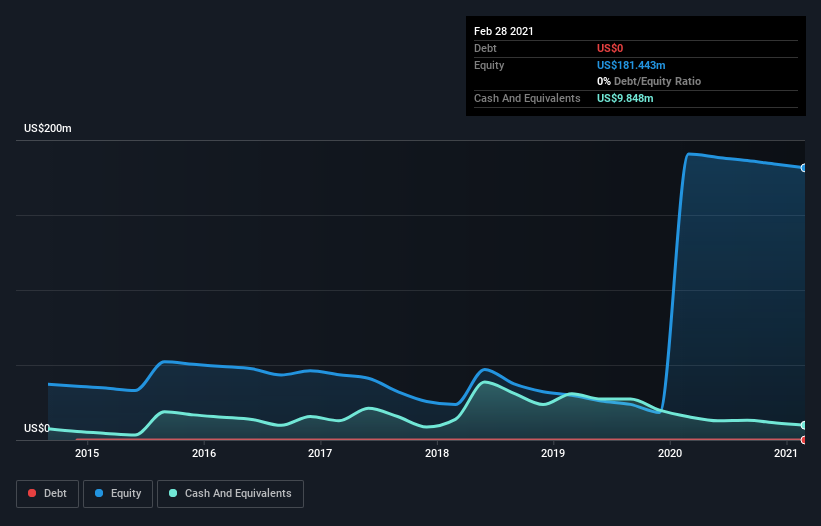The width and height of the screenshot is (821, 526).
Task: Select the 2019 x-axis label
Action: click(x=553, y=453)
